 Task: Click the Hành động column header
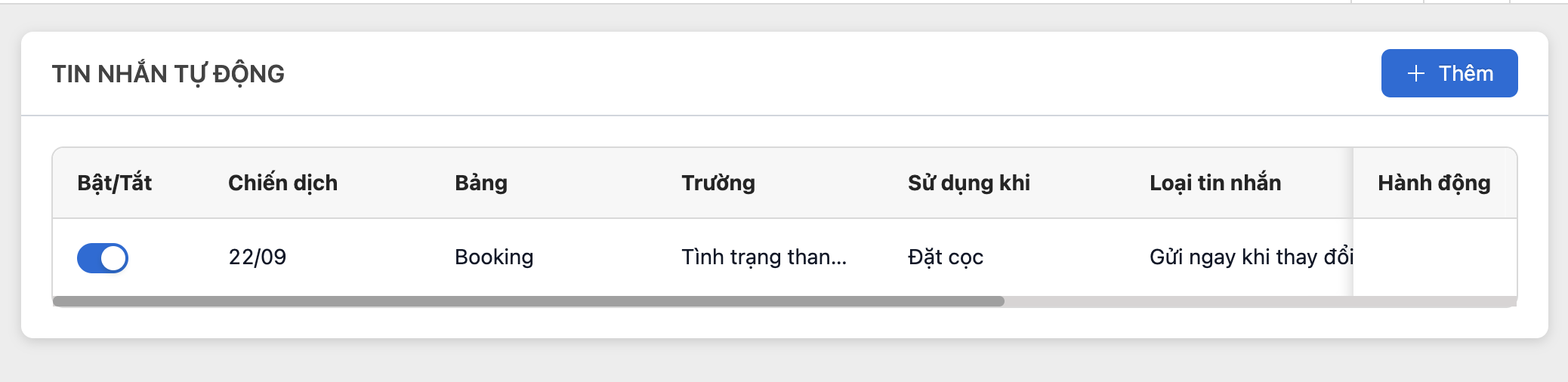click(1434, 183)
